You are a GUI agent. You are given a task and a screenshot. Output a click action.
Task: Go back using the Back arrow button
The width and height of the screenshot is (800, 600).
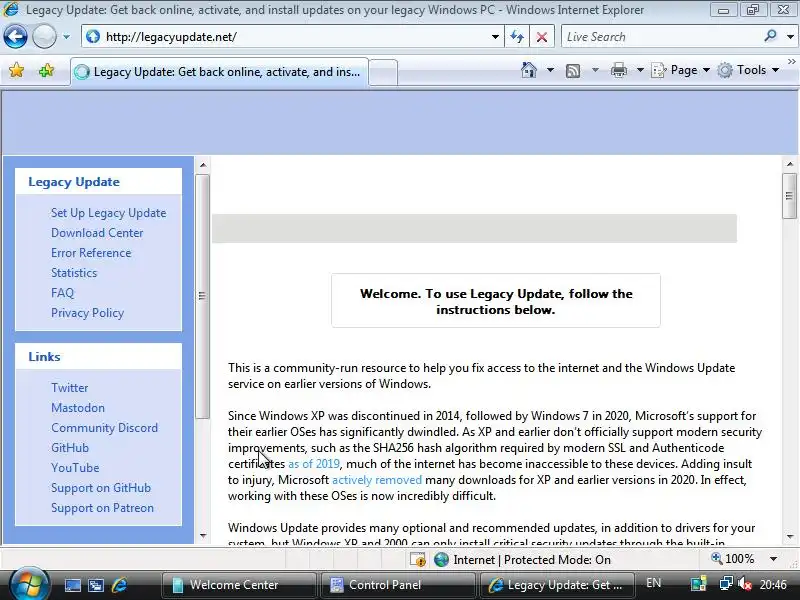tap(15, 37)
